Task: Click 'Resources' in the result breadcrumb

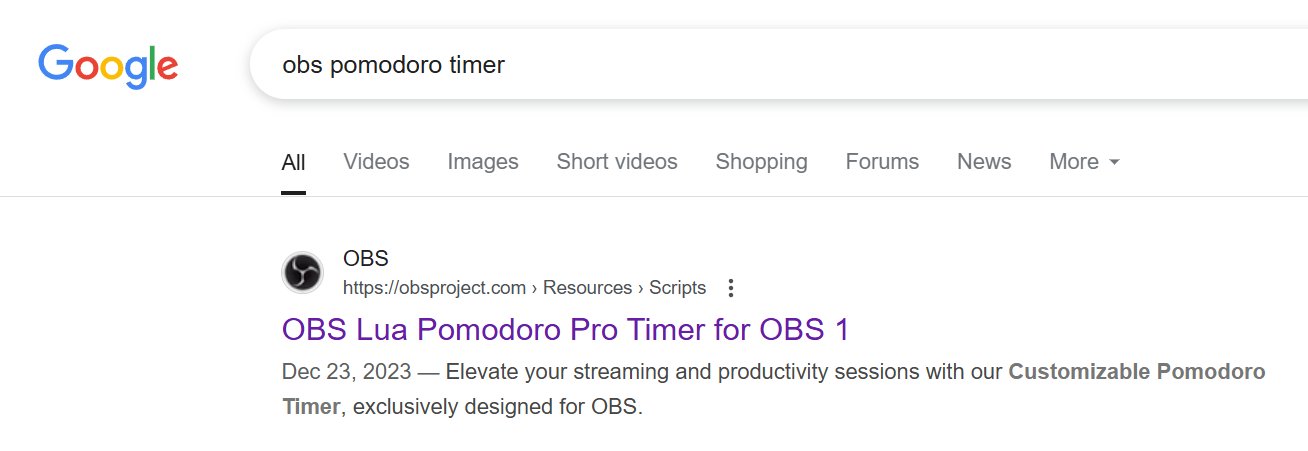Action: coord(588,288)
